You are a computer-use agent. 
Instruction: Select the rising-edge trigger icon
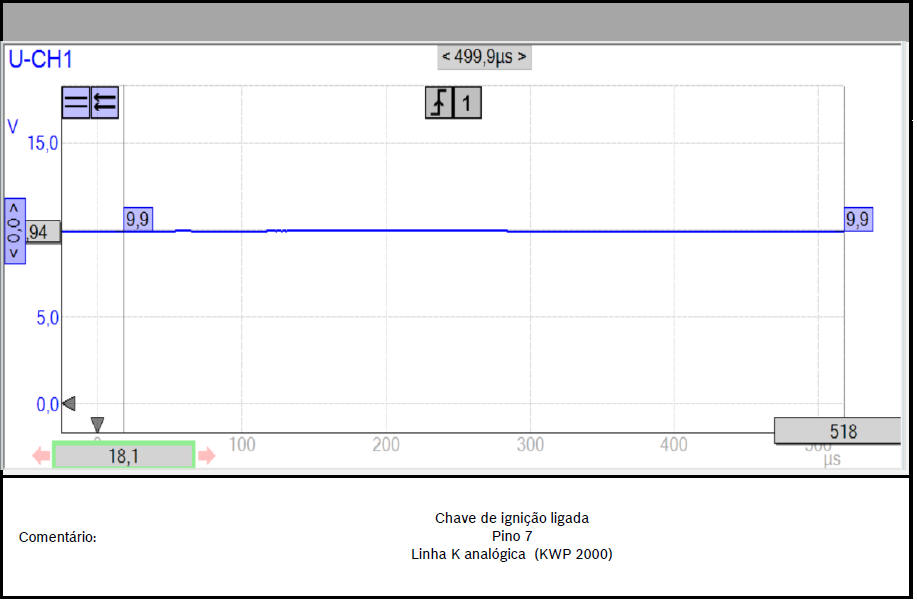(x=439, y=103)
